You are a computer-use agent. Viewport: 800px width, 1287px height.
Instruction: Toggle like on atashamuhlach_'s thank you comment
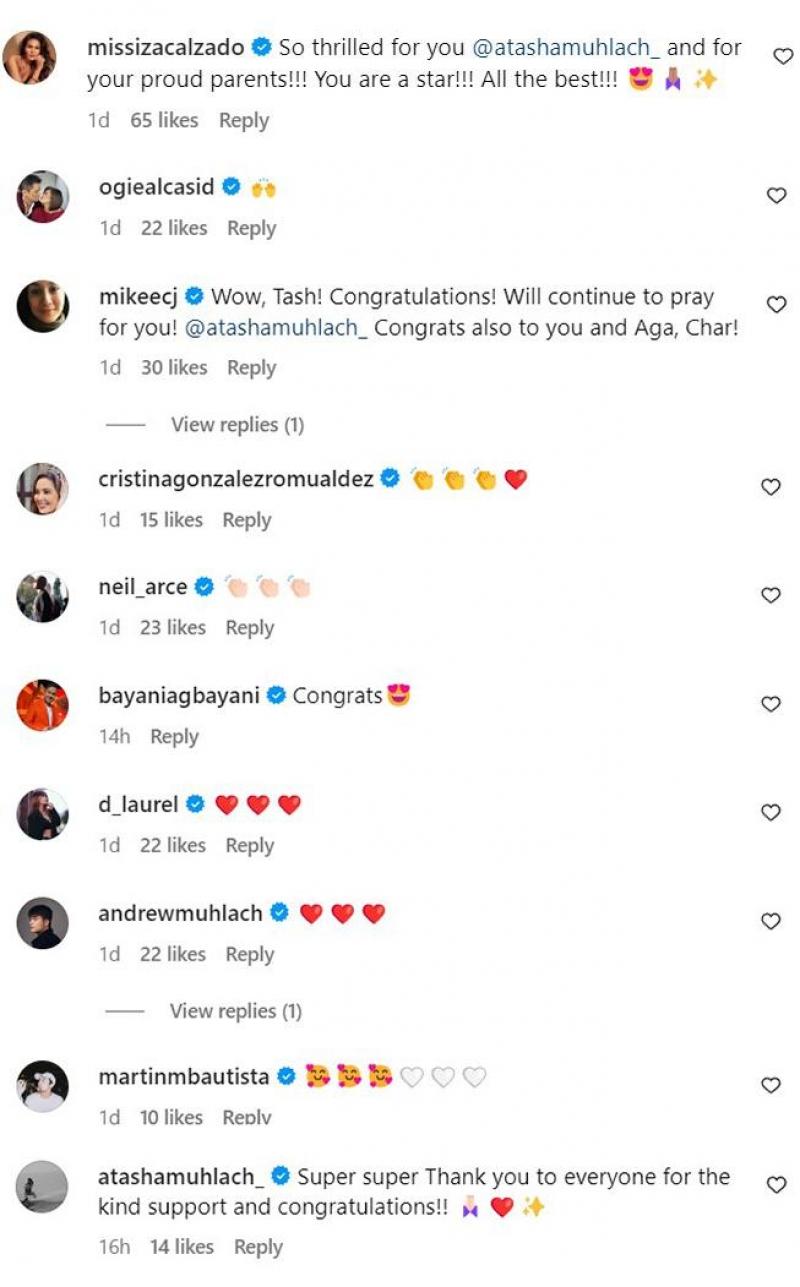tap(776, 1185)
